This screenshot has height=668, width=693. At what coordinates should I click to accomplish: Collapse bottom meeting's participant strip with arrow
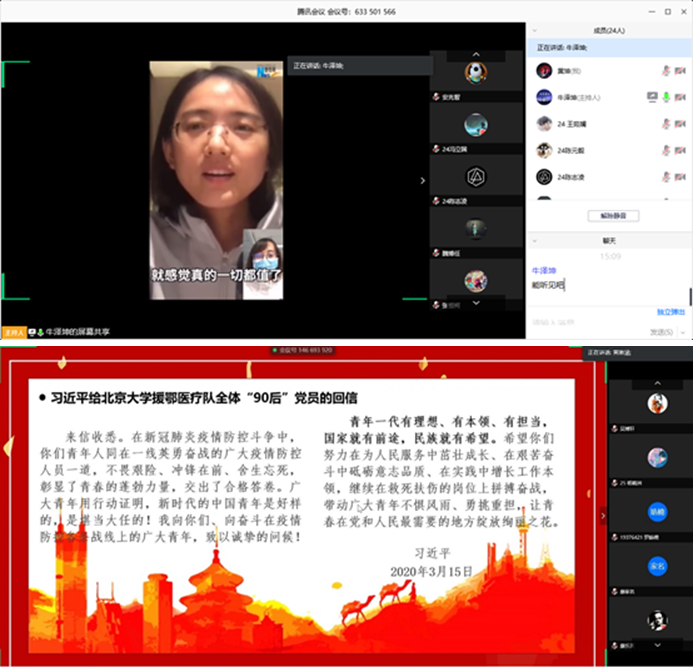[x=602, y=516]
